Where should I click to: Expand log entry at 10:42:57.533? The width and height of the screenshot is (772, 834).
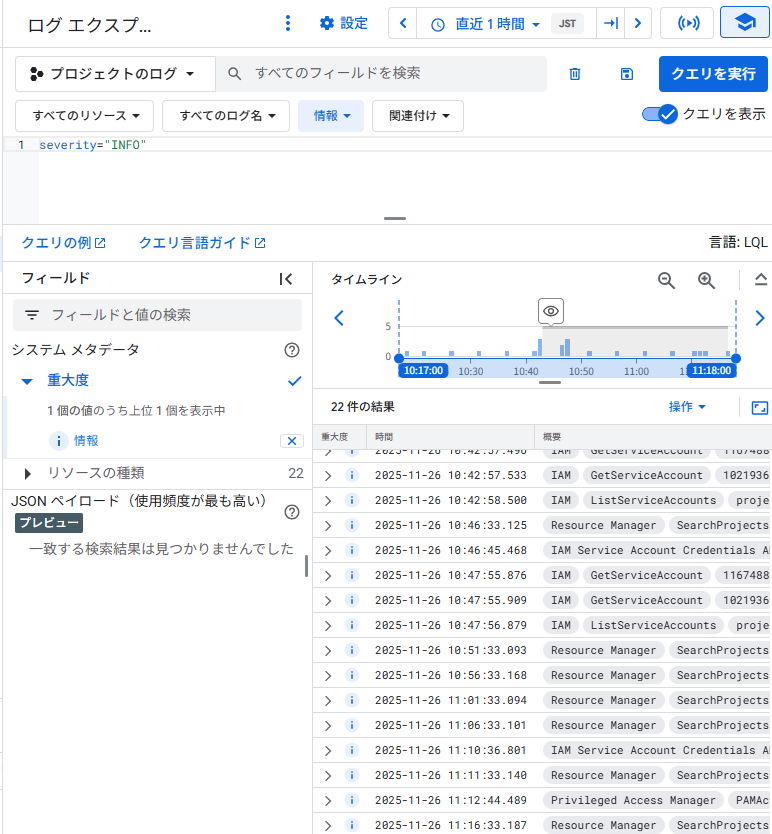pyautogui.click(x=328, y=476)
